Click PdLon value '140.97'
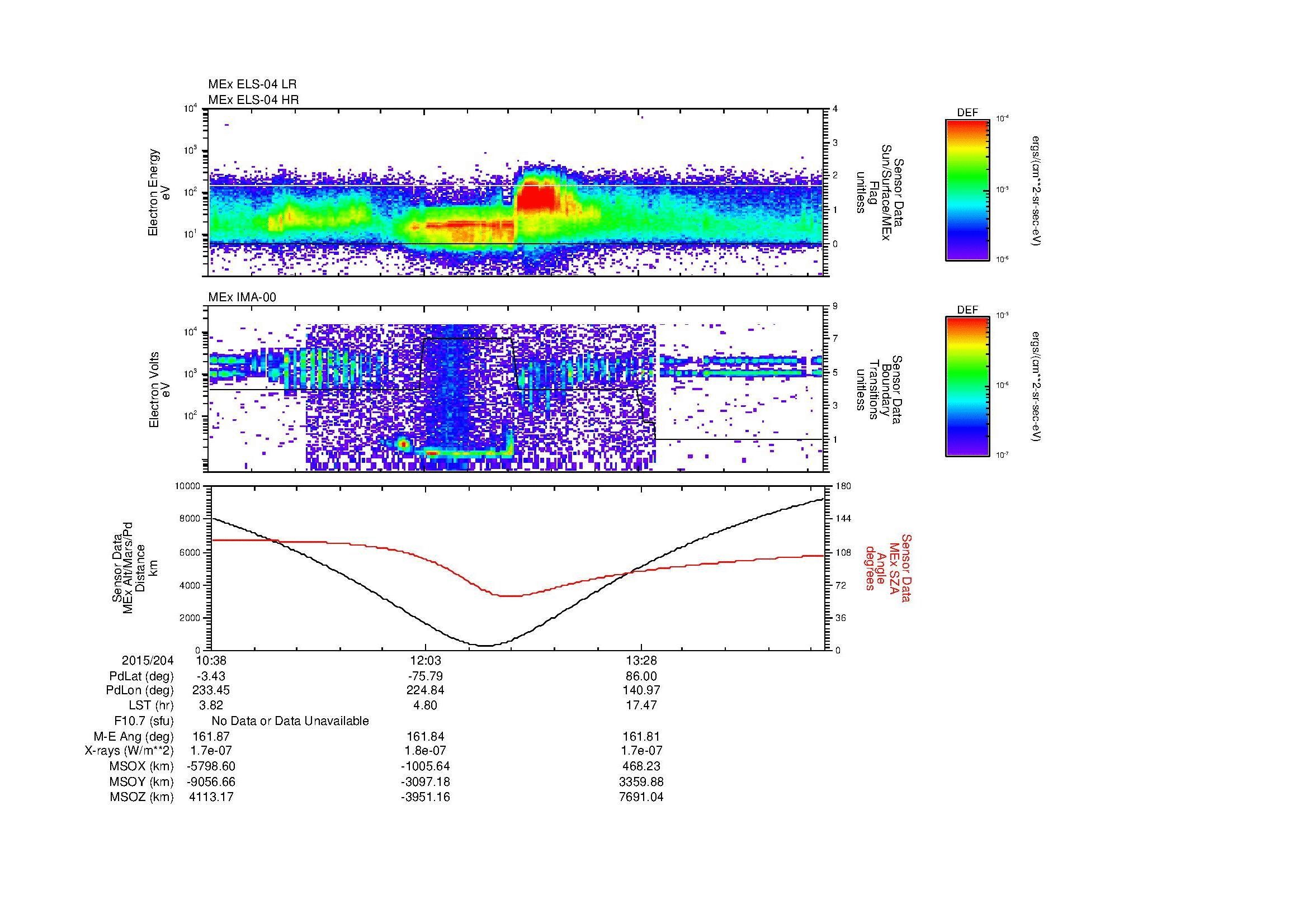 click(x=641, y=690)
